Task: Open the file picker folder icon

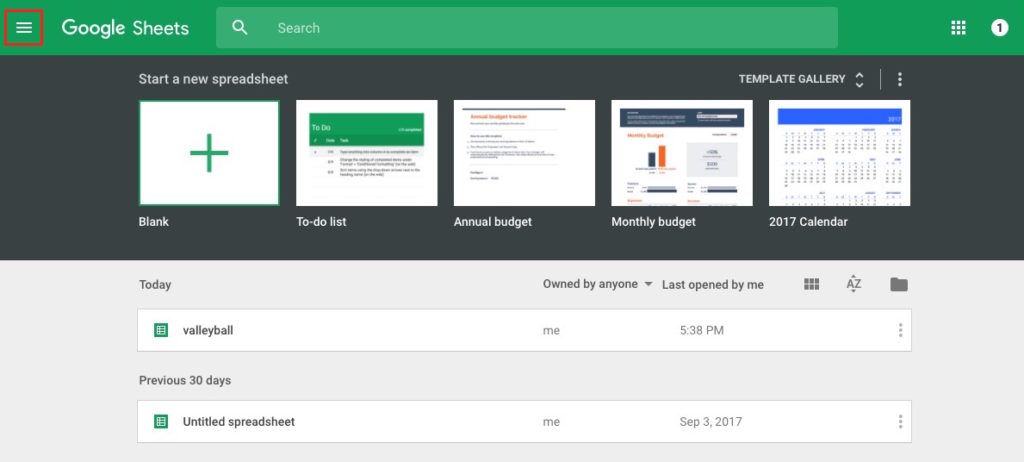Action: click(899, 284)
